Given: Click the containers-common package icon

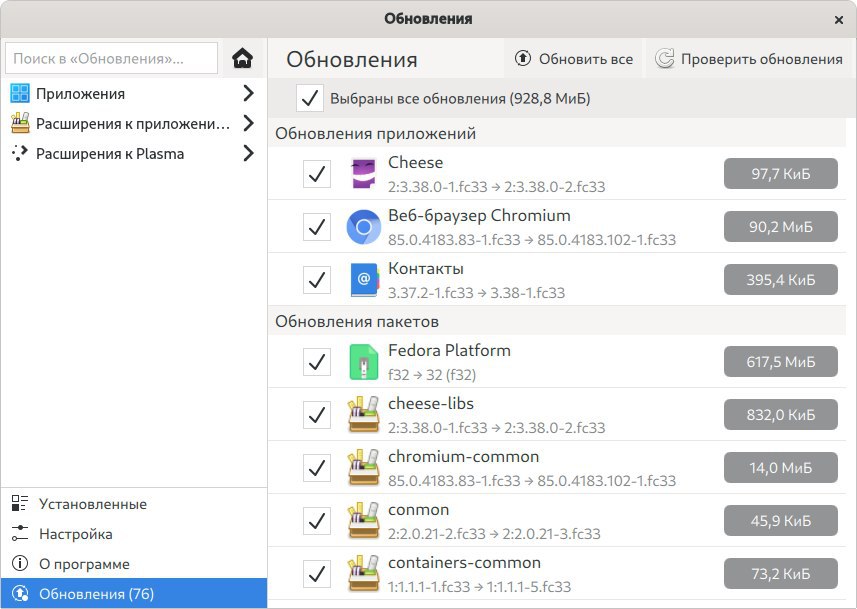Looking at the screenshot, I should (x=363, y=574).
